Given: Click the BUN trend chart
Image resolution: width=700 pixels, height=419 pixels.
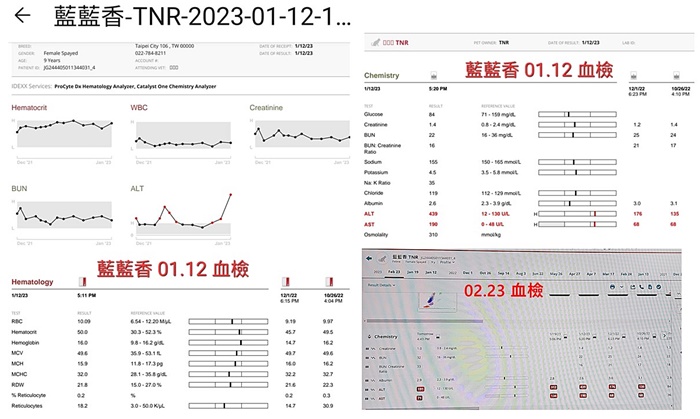Looking at the screenshot, I should [62, 215].
